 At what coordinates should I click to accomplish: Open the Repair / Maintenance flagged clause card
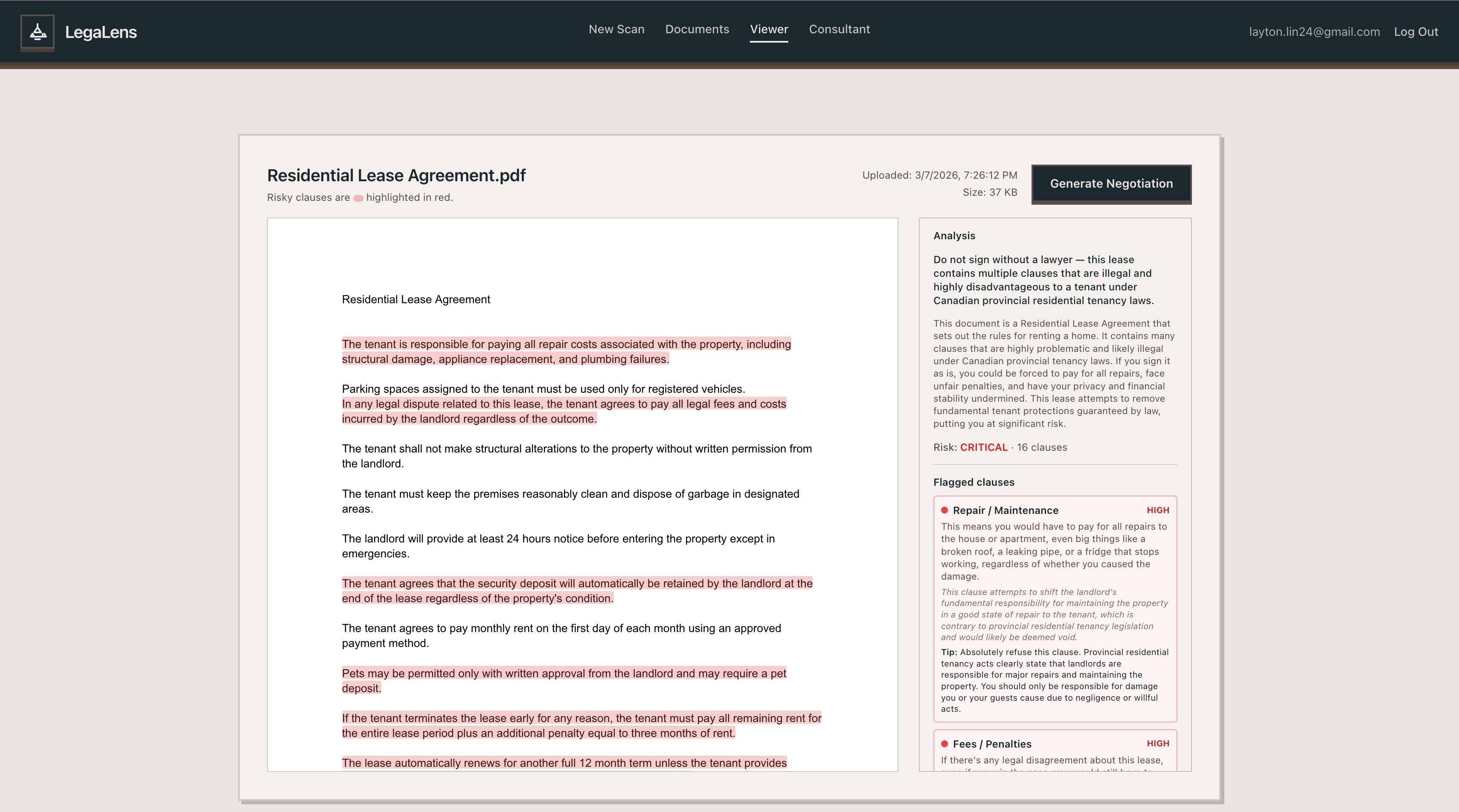(x=1055, y=609)
